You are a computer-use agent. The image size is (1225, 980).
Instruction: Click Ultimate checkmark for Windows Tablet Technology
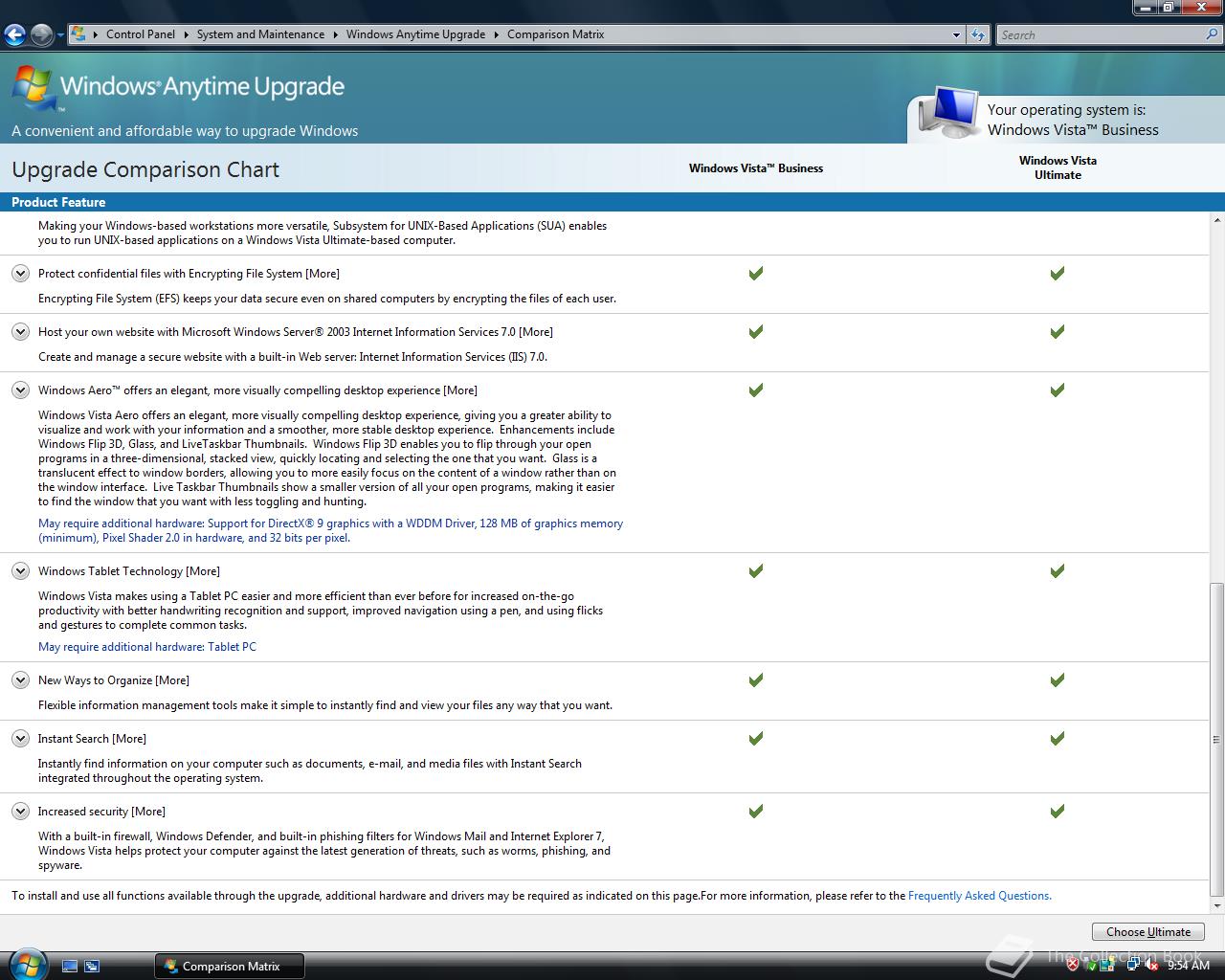(1058, 571)
